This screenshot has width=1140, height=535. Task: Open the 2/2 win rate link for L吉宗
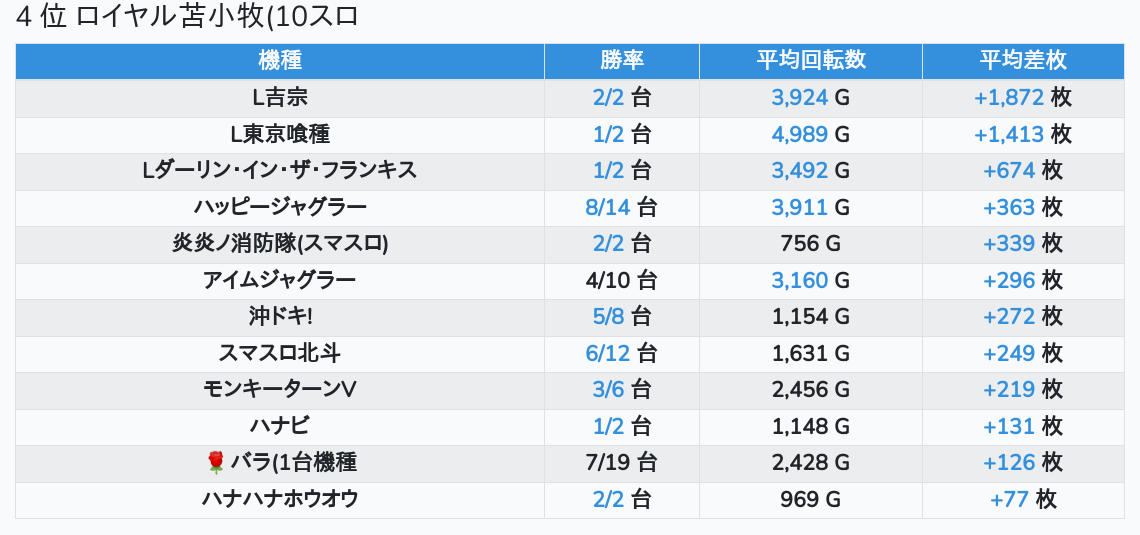608,98
